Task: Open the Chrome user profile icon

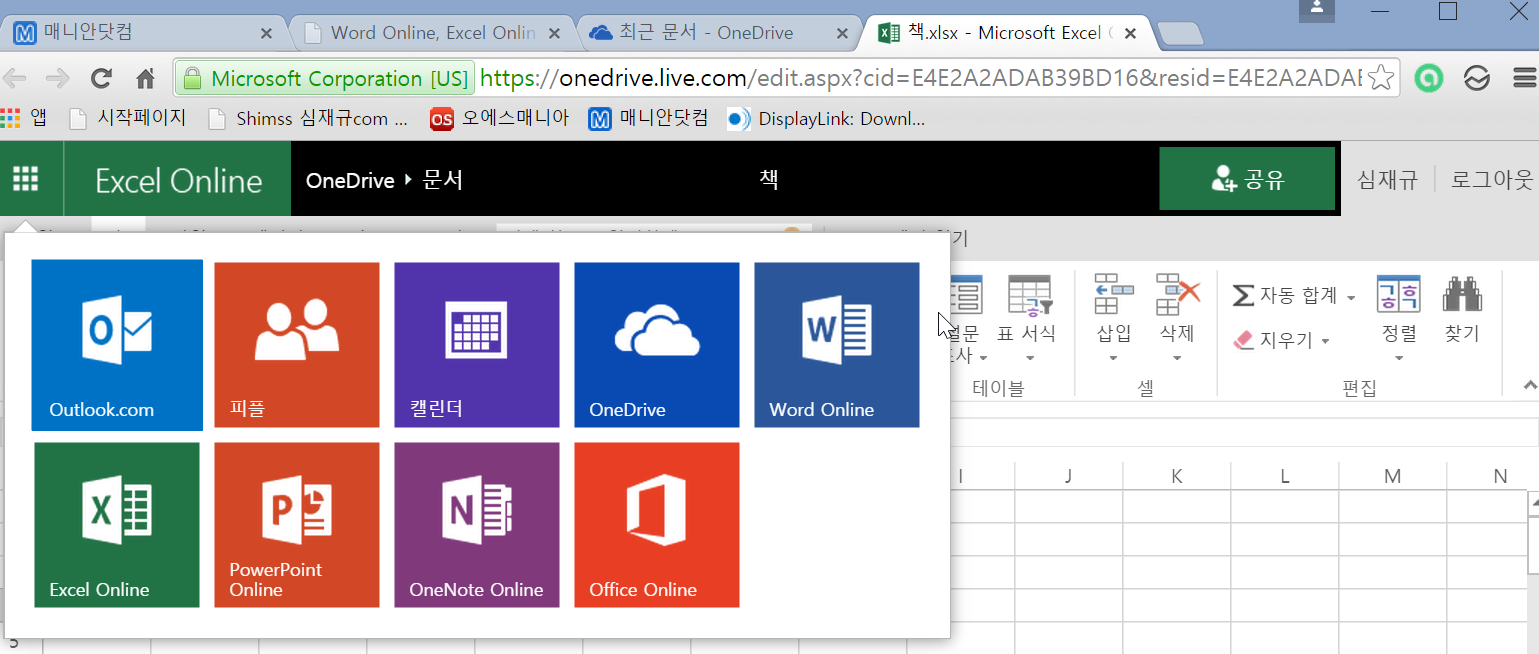Action: 1318,11
